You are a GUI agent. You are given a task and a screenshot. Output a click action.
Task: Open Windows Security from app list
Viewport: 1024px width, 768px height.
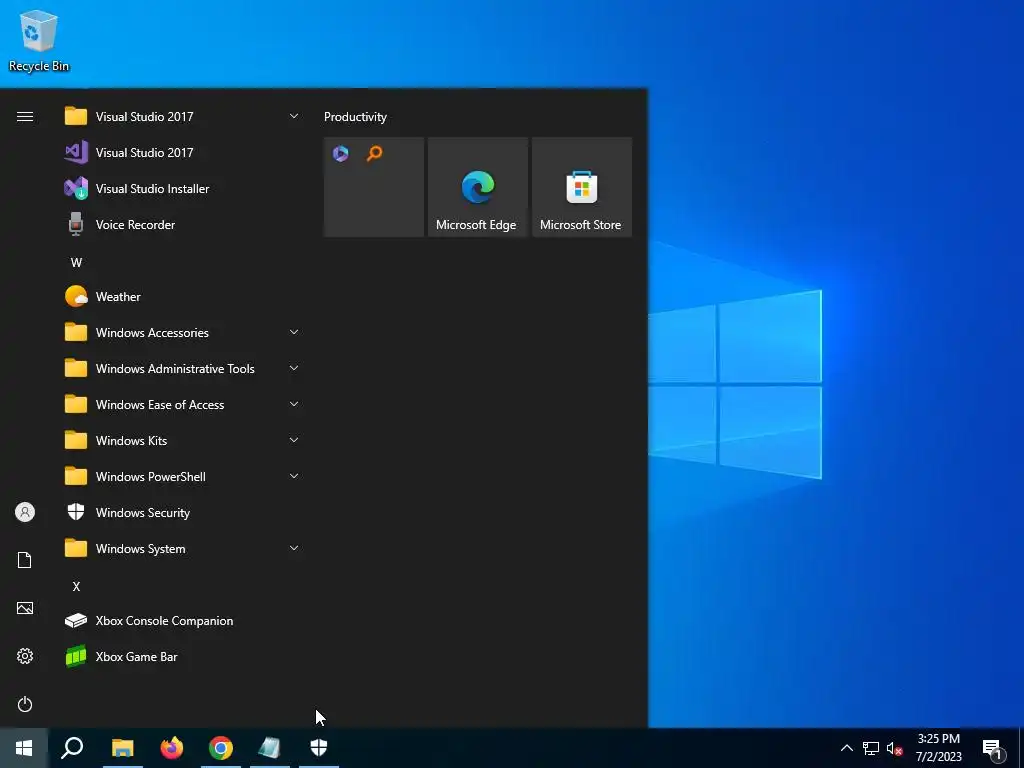click(x=182, y=513)
